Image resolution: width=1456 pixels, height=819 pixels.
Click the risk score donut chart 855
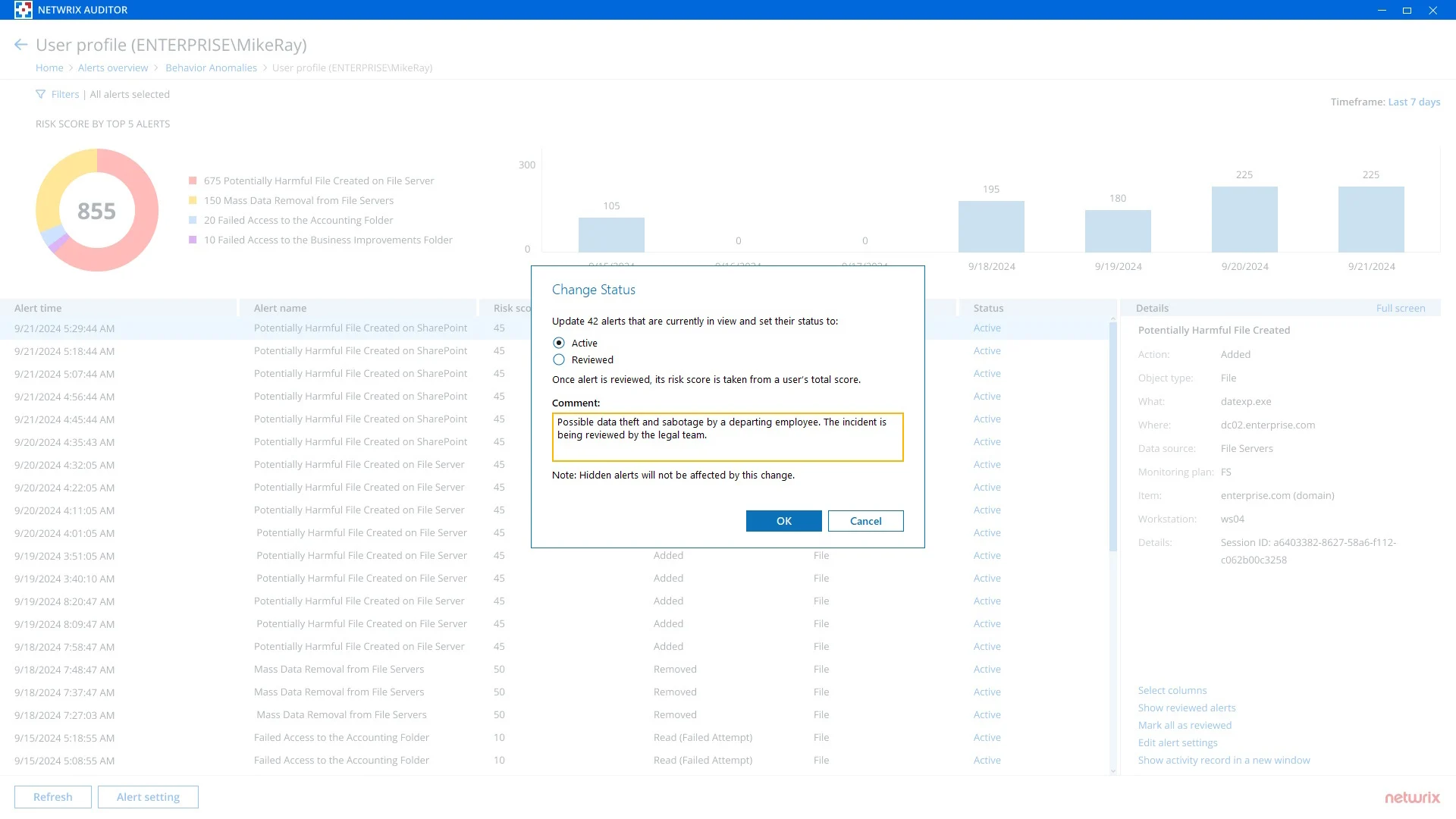[97, 211]
